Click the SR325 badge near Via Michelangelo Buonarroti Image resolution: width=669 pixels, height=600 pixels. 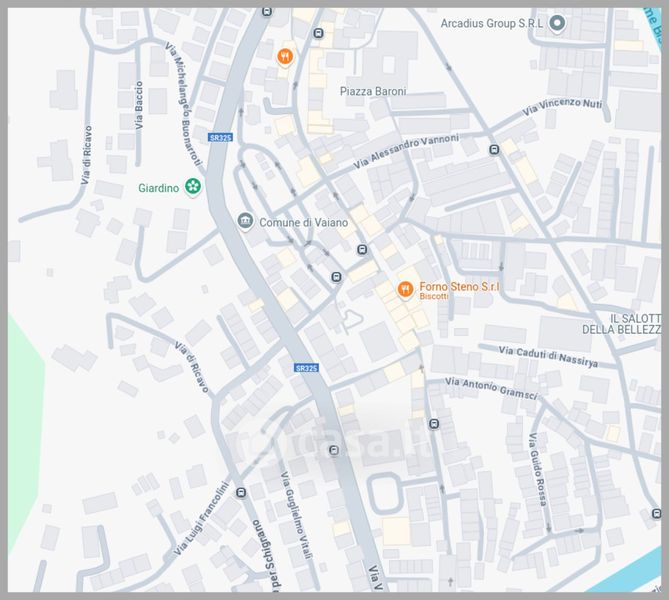point(221,137)
